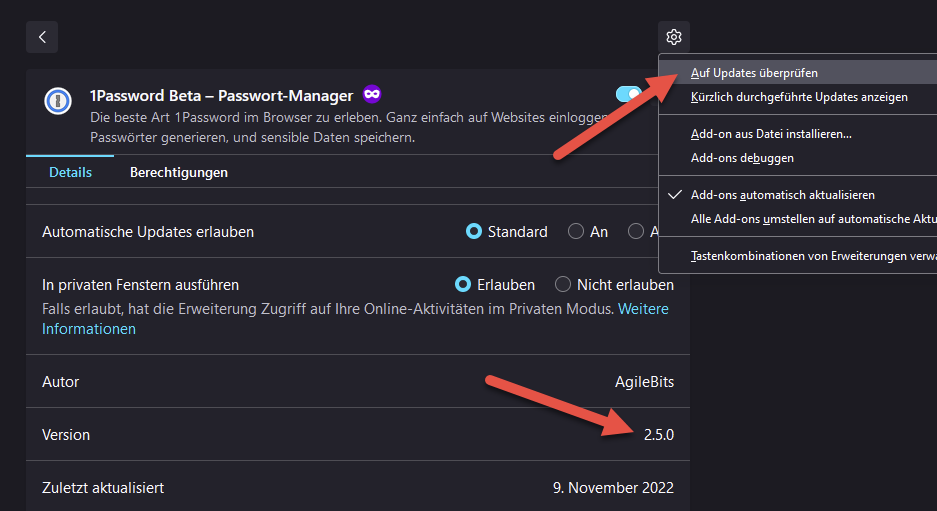Click the version number 2.5.0
The width and height of the screenshot is (937, 511).
pyautogui.click(x=658, y=435)
